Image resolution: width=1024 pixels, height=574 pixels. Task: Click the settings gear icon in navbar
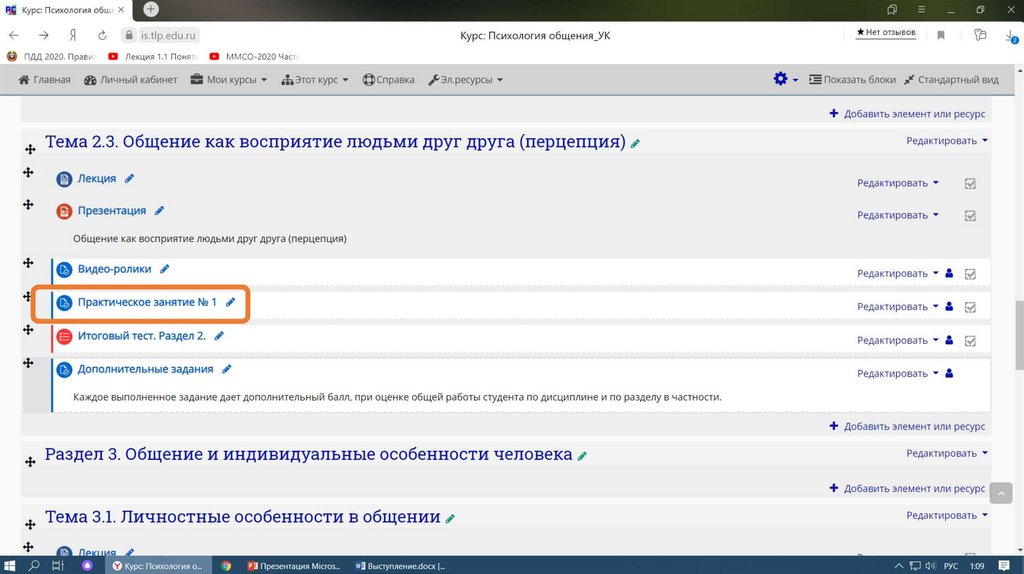click(x=781, y=80)
